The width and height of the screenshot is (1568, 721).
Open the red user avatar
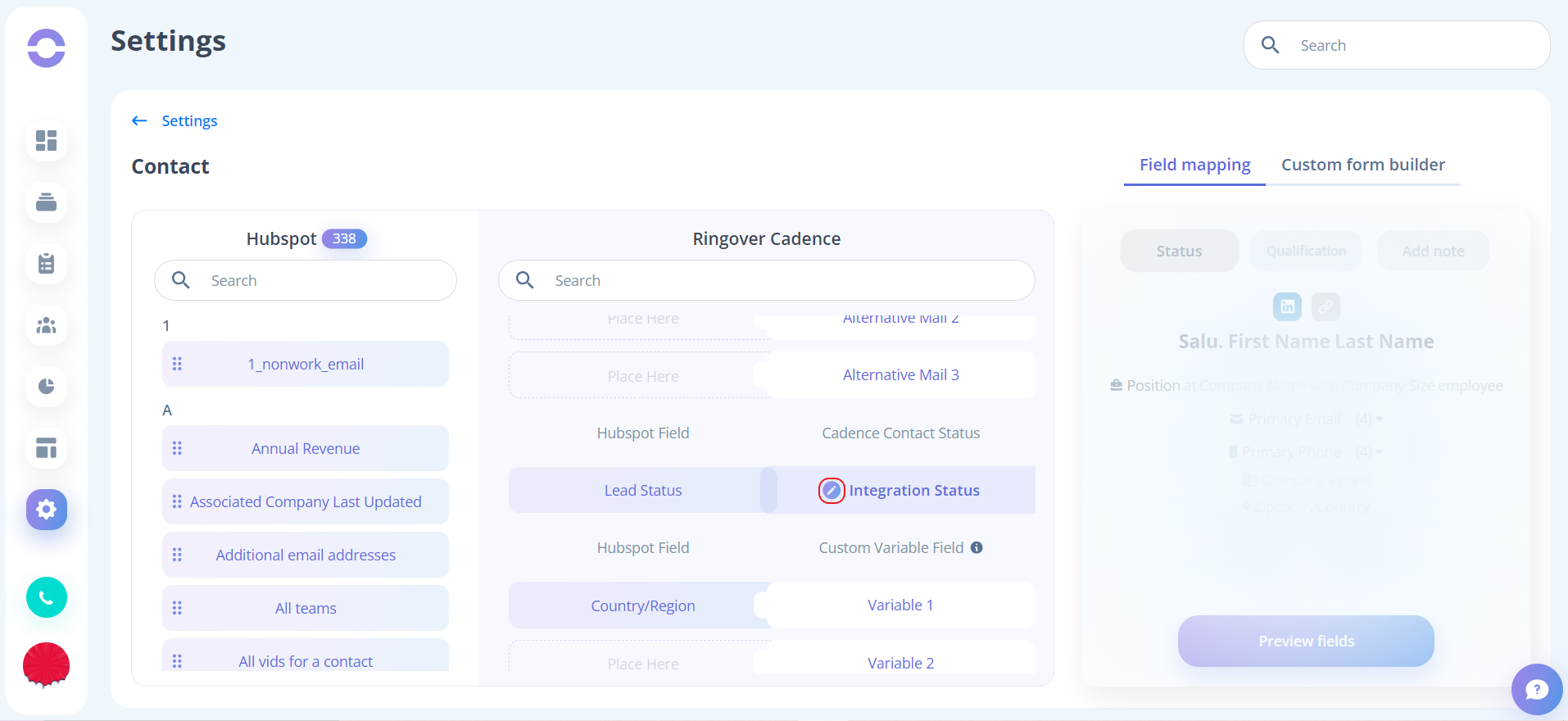click(x=47, y=664)
